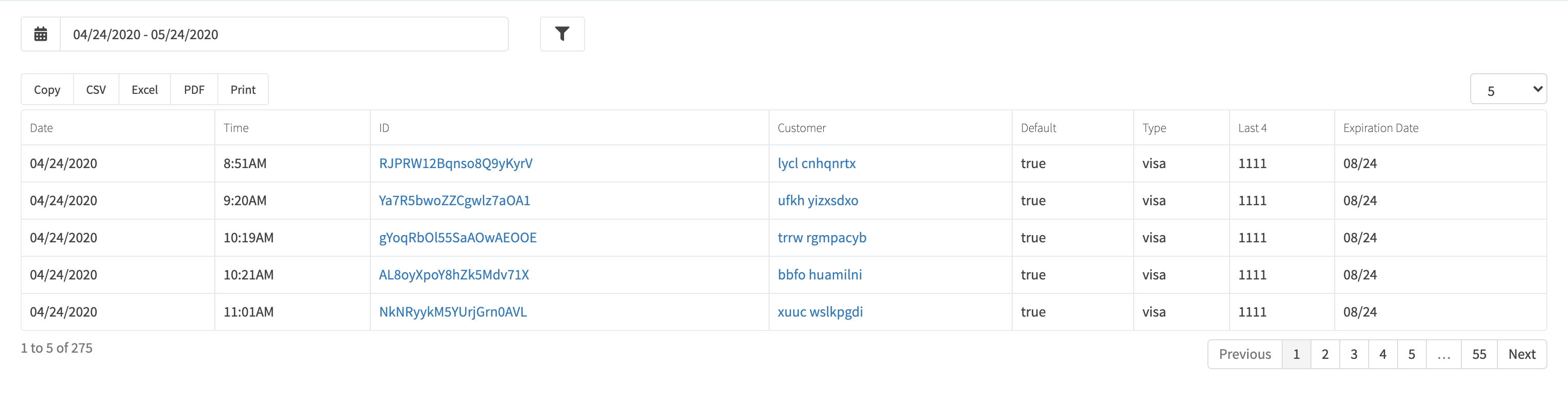The width and height of the screenshot is (1568, 397).
Task: Click the calendar icon beside date range
Action: tap(41, 34)
